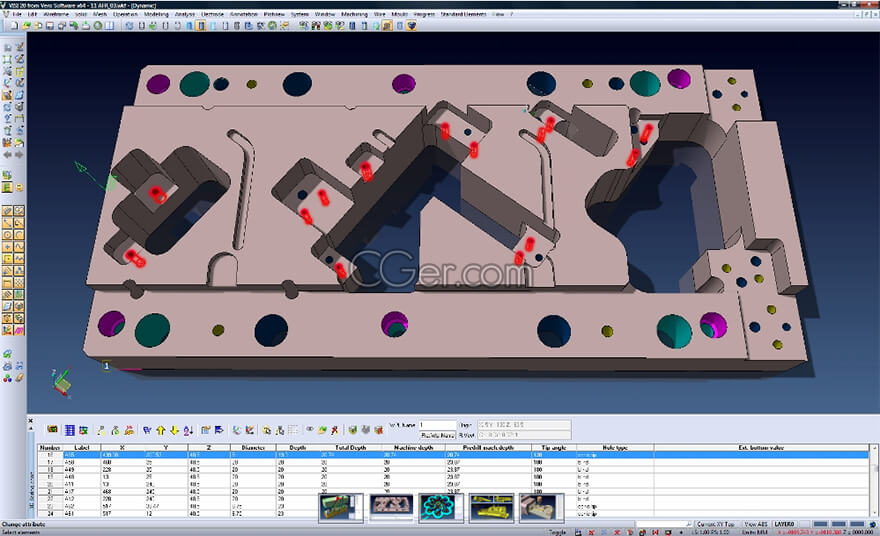
Task: Open the thumbnail showing the pink plate
Action: [392, 507]
